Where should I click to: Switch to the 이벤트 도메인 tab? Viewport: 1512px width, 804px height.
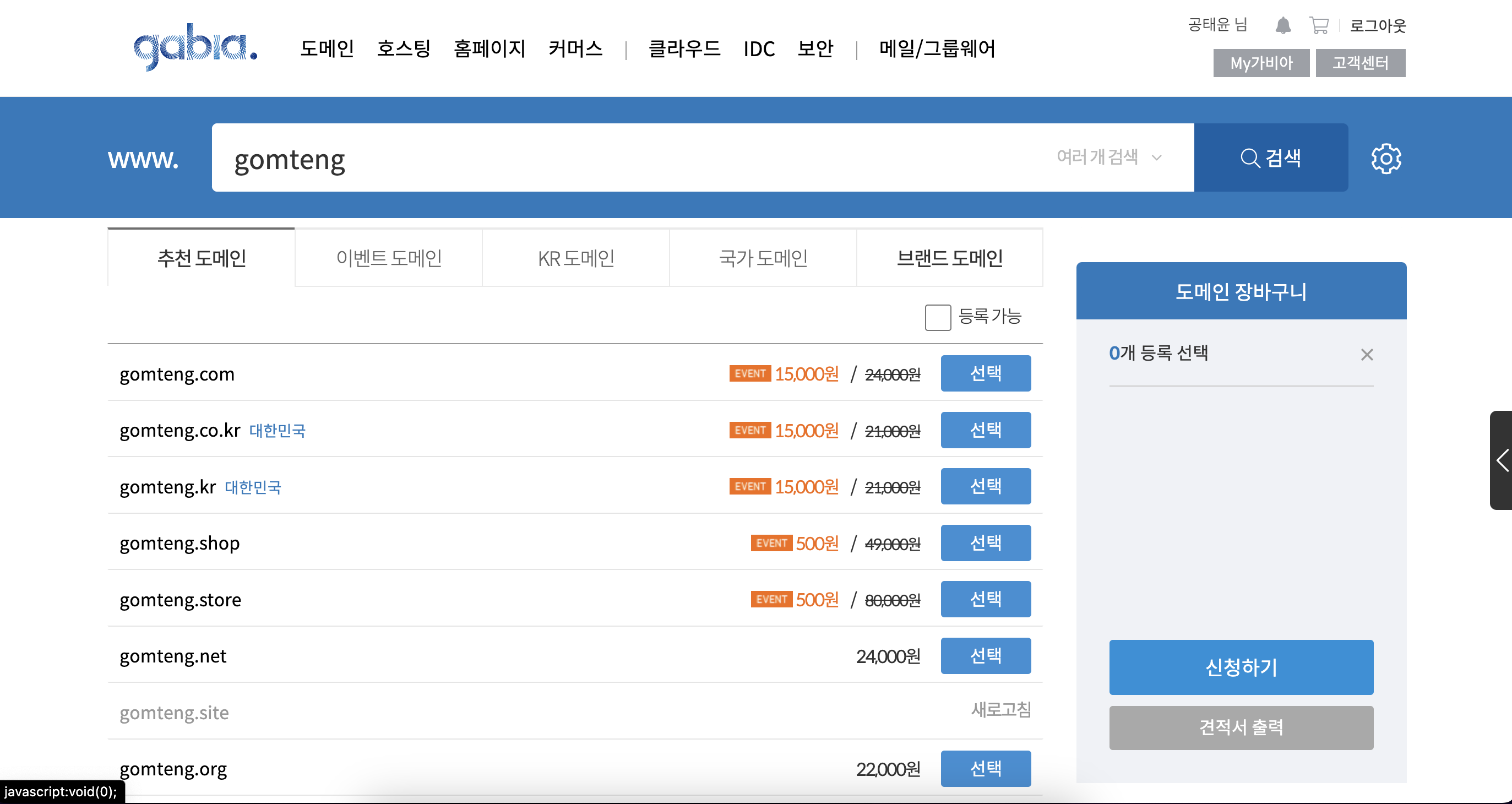389,258
